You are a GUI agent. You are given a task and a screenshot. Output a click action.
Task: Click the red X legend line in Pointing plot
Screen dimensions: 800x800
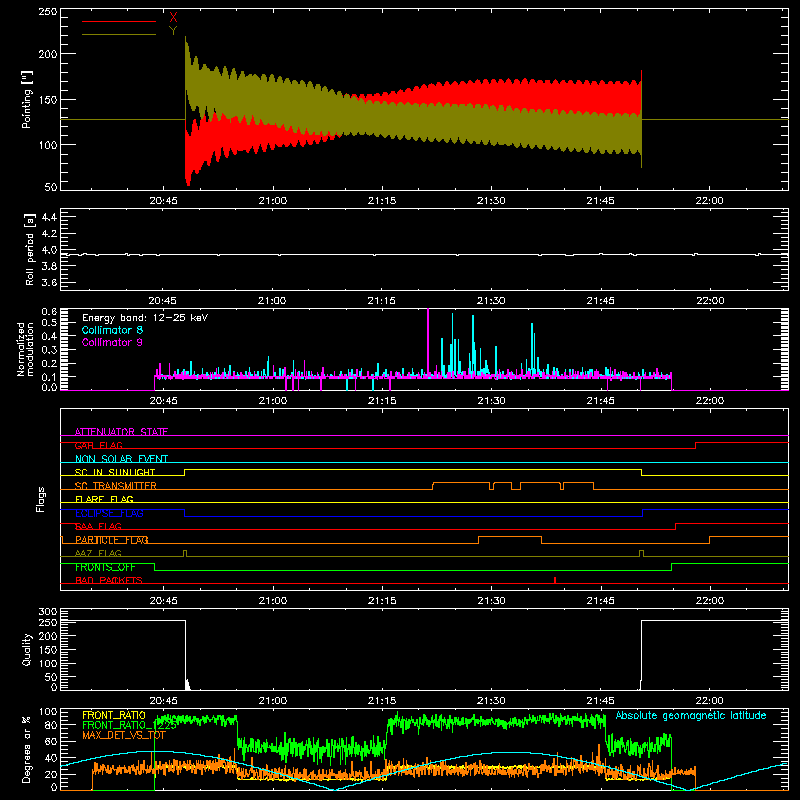119,21
